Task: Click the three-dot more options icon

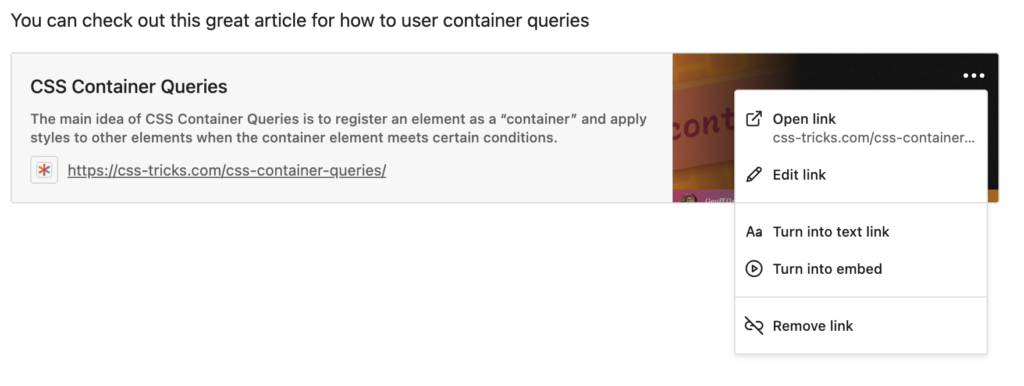Action: click(973, 76)
